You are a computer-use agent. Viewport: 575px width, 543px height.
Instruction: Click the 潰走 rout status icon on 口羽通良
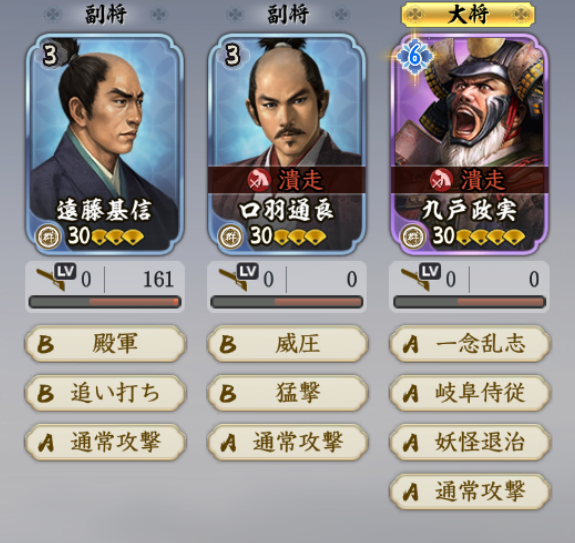point(259,180)
